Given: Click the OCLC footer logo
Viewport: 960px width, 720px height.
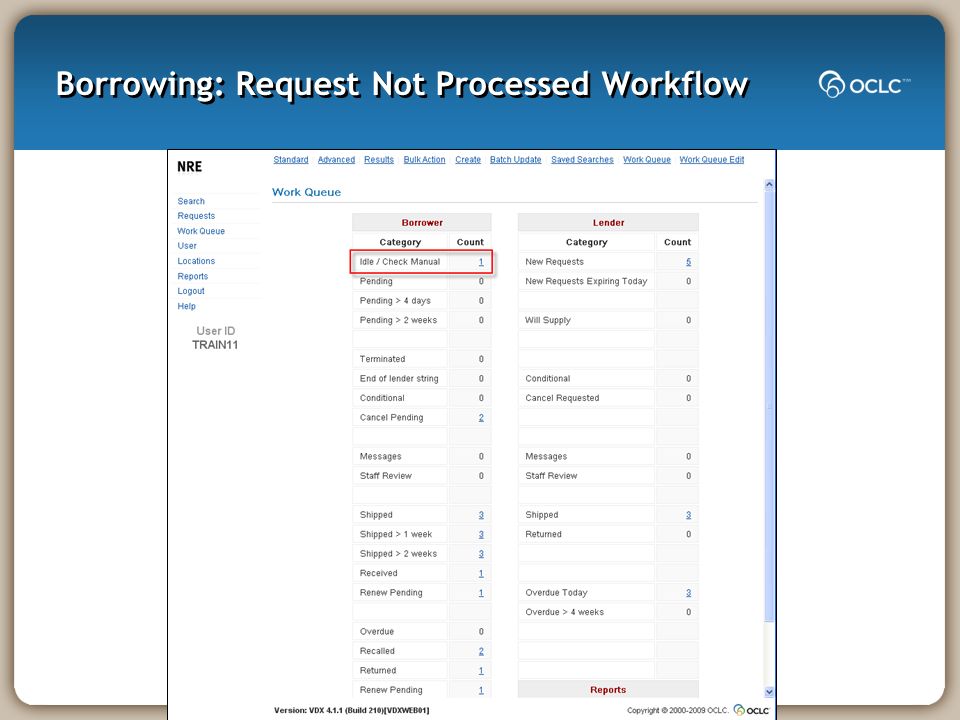Looking at the screenshot, I should (x=751, y=710).
